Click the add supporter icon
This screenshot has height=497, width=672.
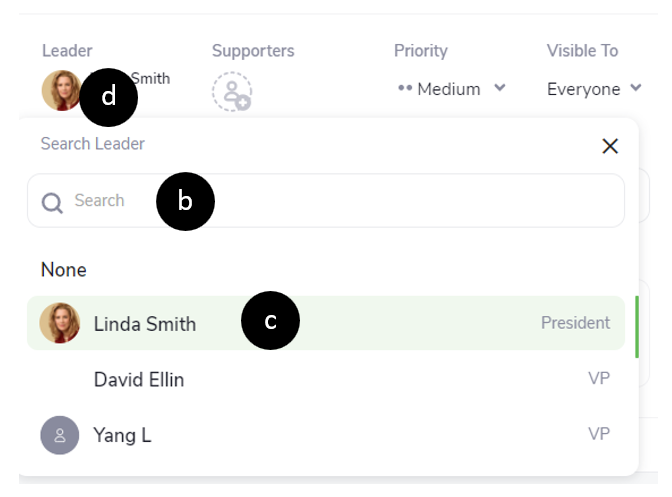point(232,92)
